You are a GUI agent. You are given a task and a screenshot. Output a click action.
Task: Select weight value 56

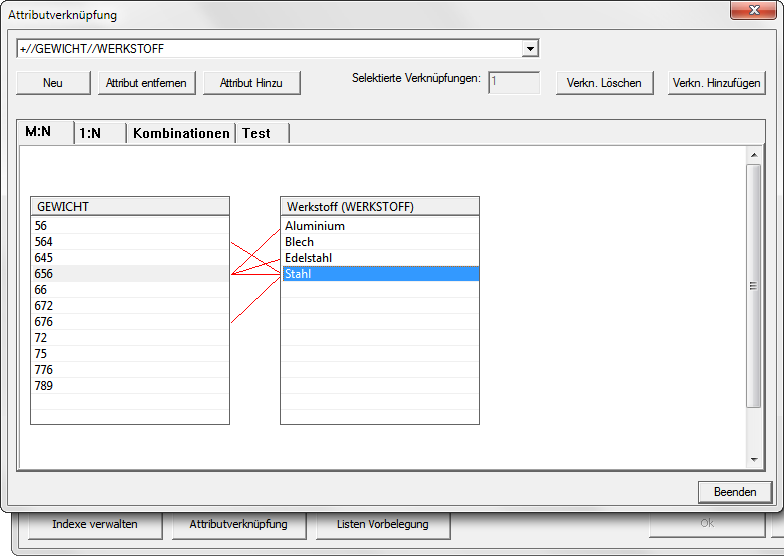[x=130, y=226]
